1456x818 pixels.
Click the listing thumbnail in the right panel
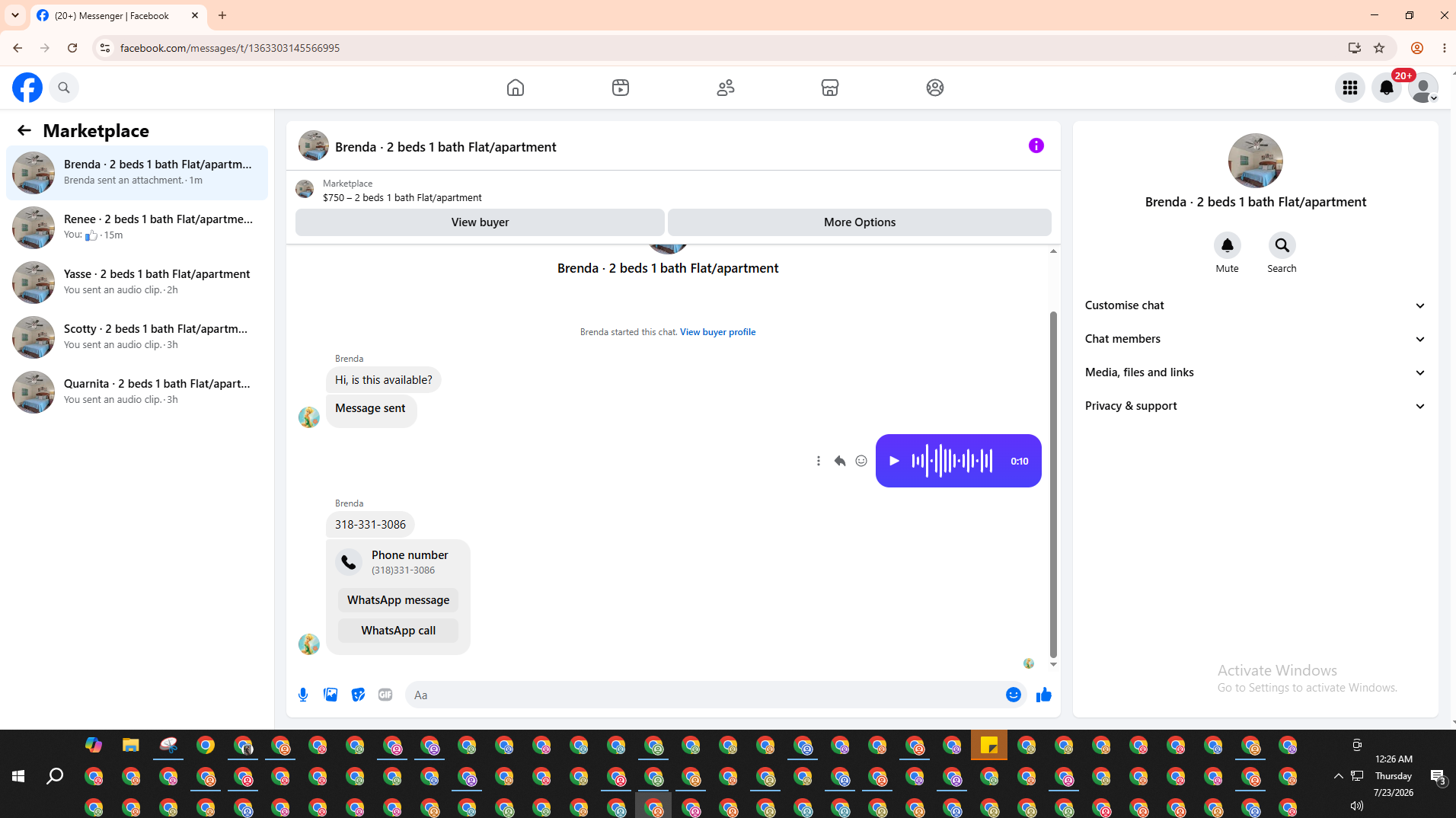1256,161
